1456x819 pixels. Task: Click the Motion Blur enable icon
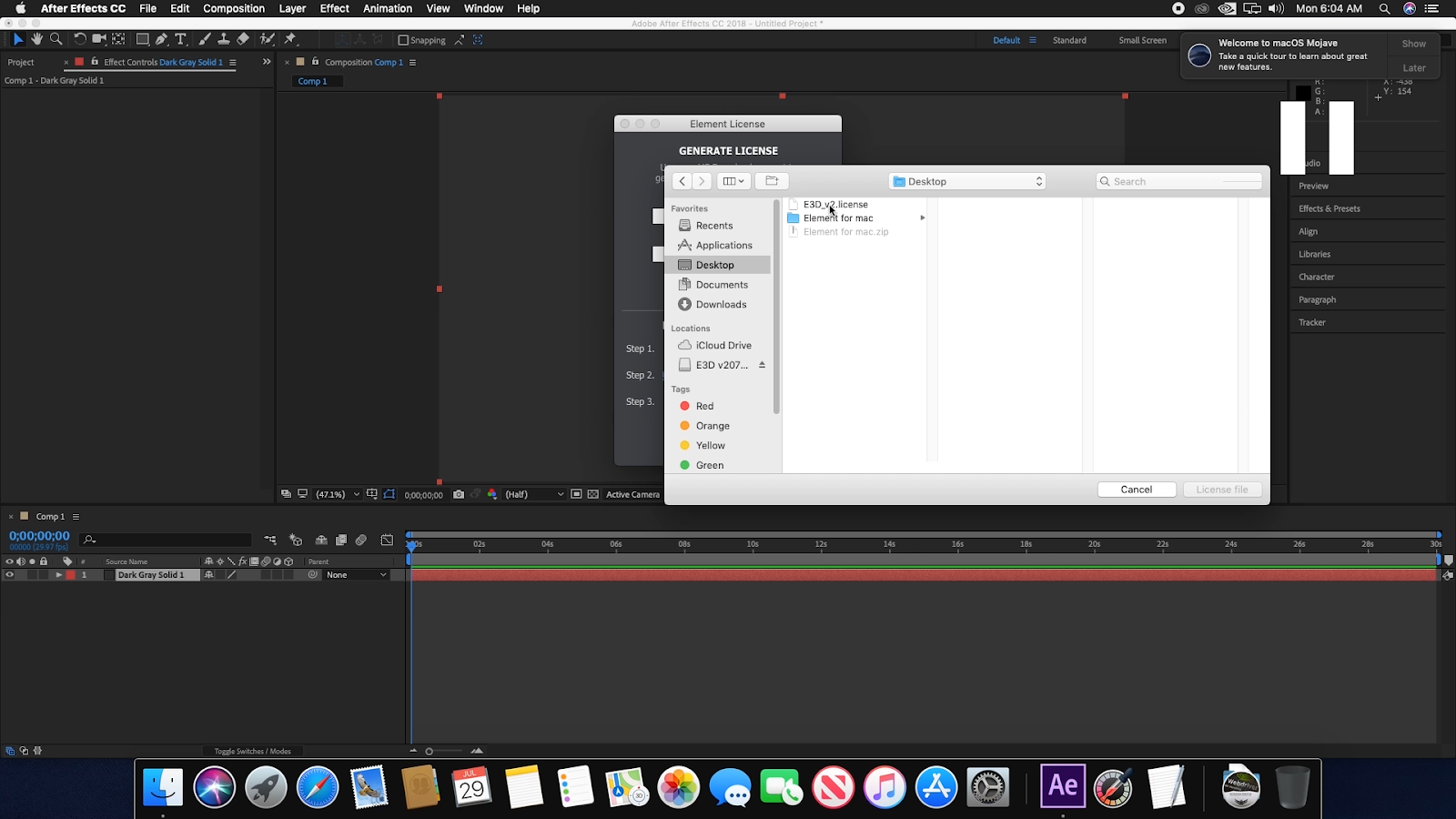point(361,540)
